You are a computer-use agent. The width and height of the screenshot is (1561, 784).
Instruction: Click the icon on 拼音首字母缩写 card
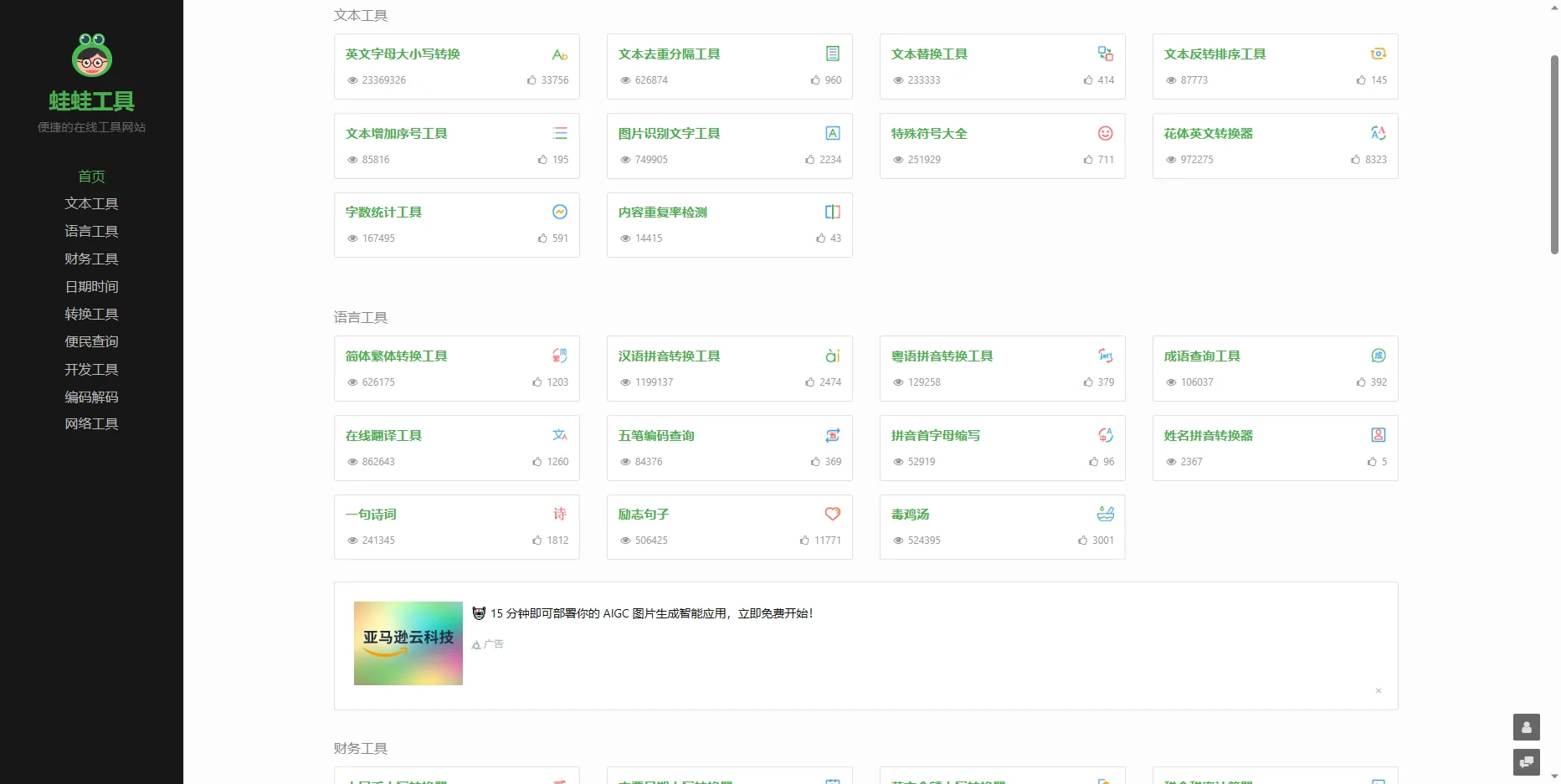point(1106,435)
